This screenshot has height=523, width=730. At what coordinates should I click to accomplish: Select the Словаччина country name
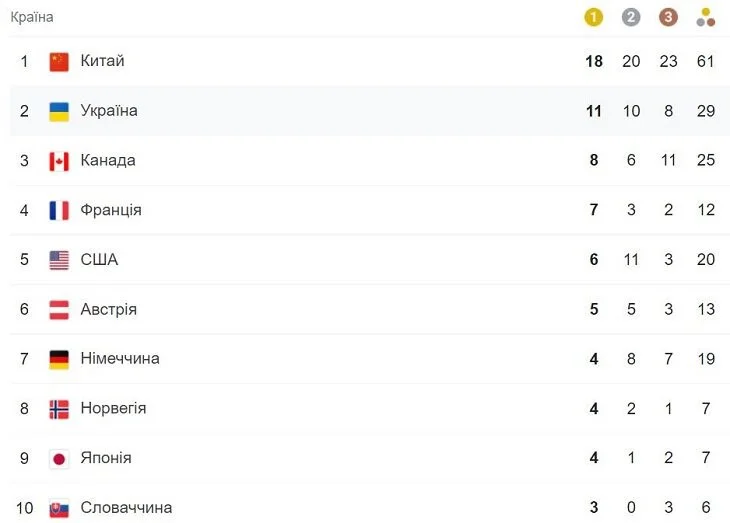pyautogui.click(x=126, y=508)
